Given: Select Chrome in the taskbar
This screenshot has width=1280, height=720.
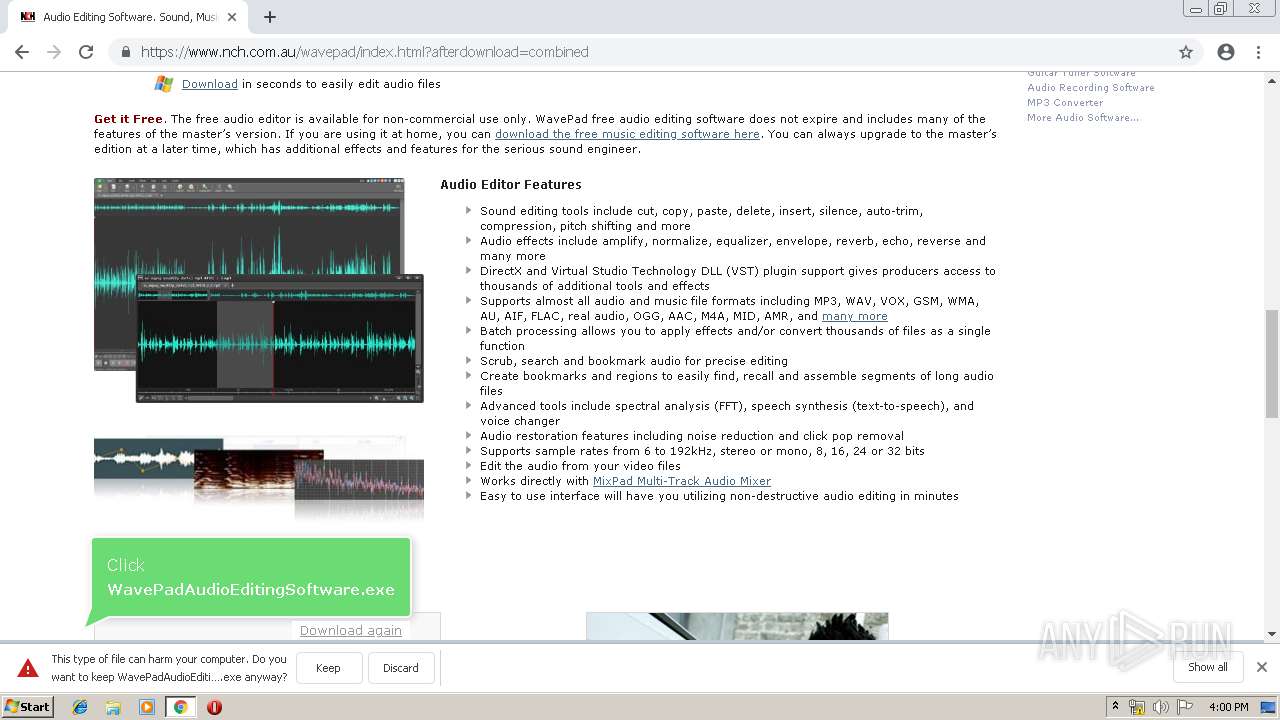Looking at the screenshot, I should tap(180, 707).
